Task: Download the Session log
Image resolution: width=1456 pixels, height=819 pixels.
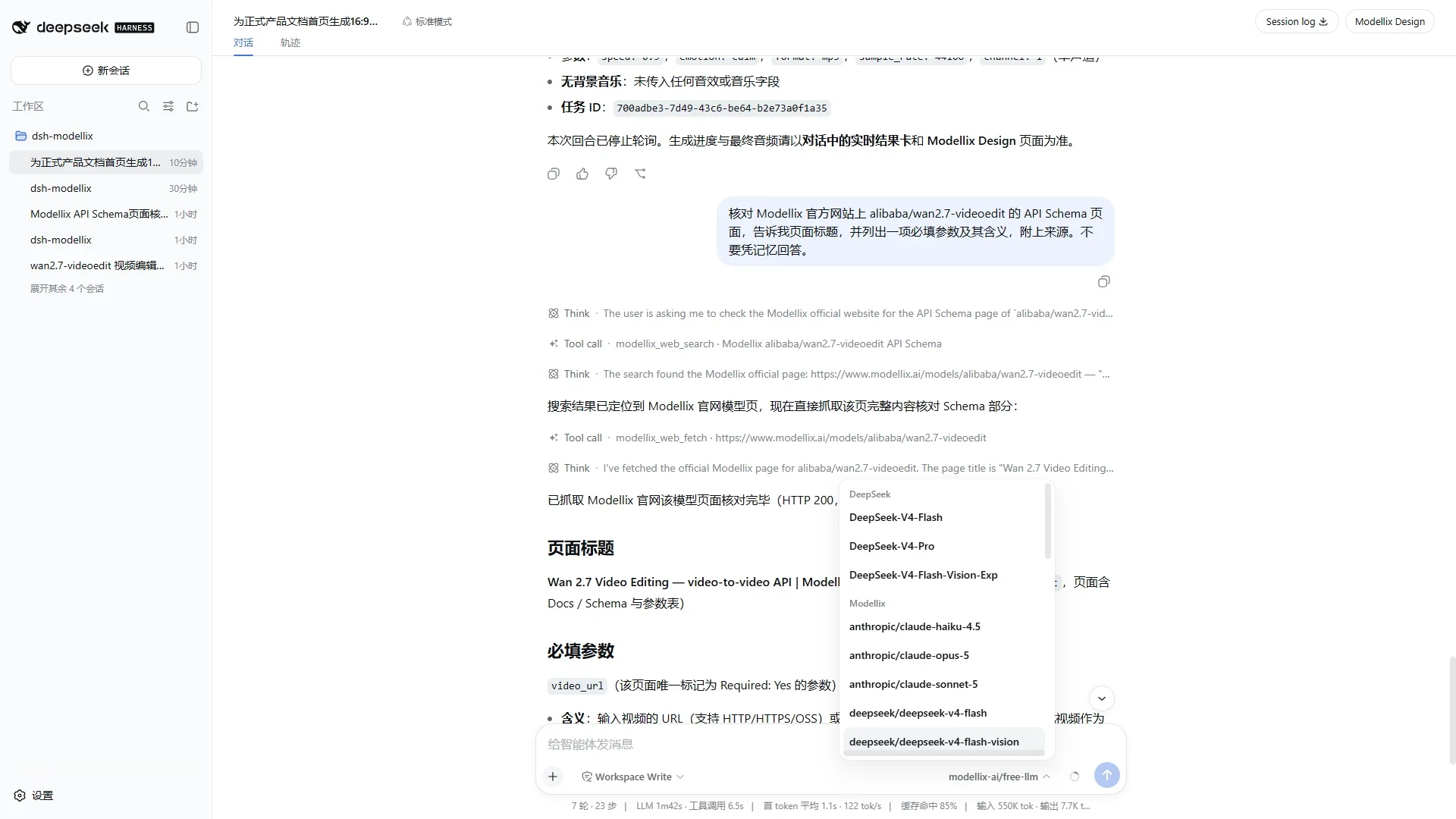Action: coord(1297,21)
